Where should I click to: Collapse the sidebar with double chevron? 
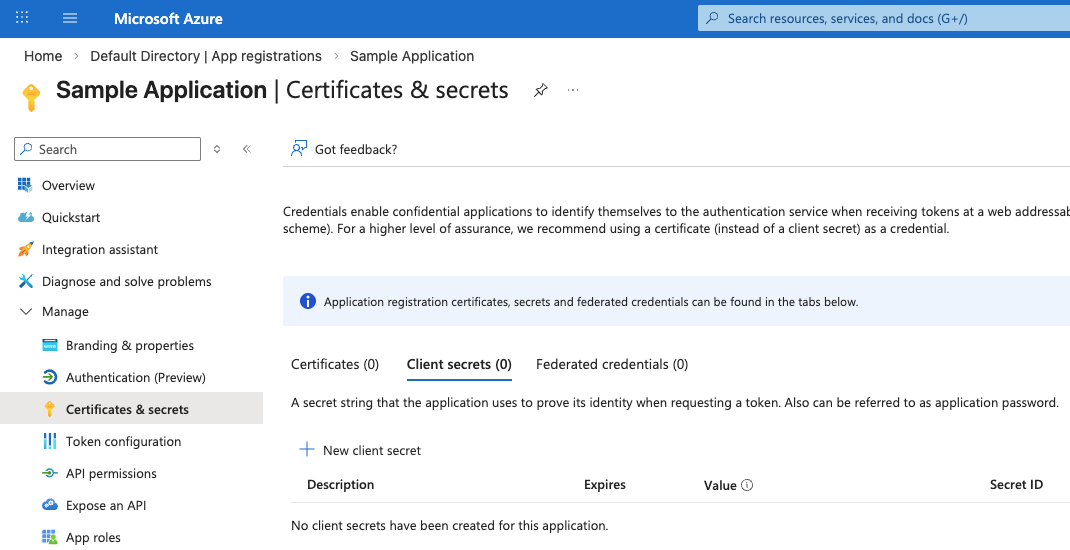pos(246,149)
